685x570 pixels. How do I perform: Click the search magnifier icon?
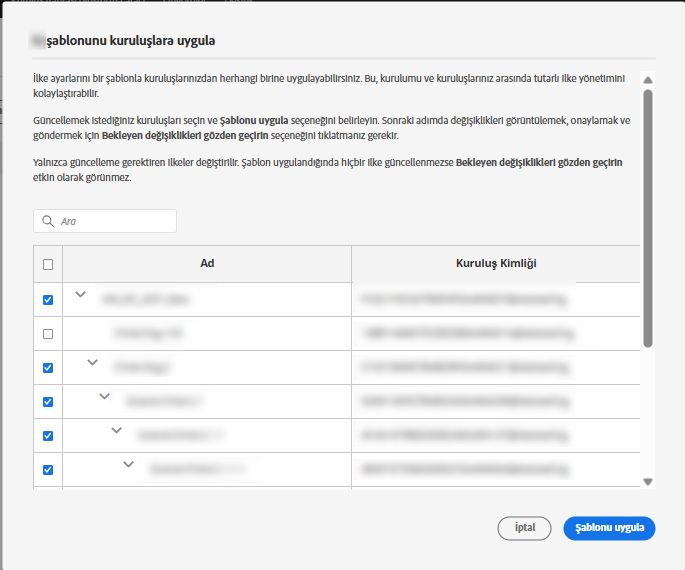pos(48,221)
